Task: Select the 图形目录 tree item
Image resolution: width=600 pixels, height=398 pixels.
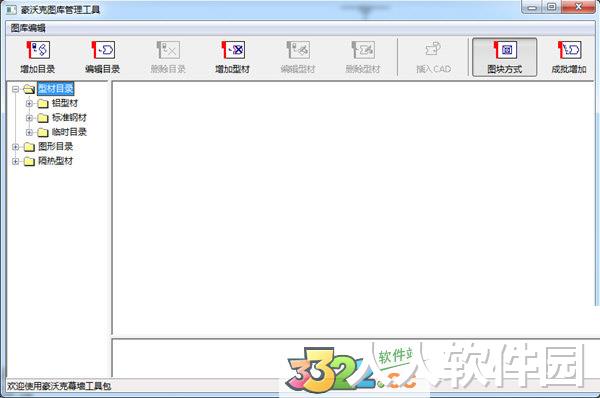Action: point(55,147)
